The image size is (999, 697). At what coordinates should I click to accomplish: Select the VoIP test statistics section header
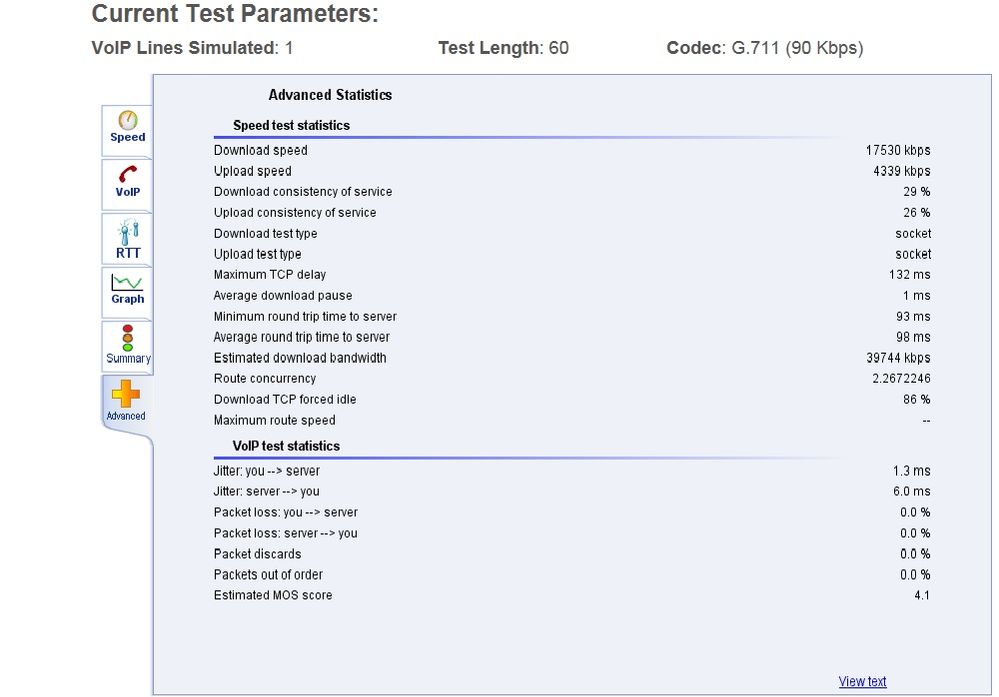[286, 446]
